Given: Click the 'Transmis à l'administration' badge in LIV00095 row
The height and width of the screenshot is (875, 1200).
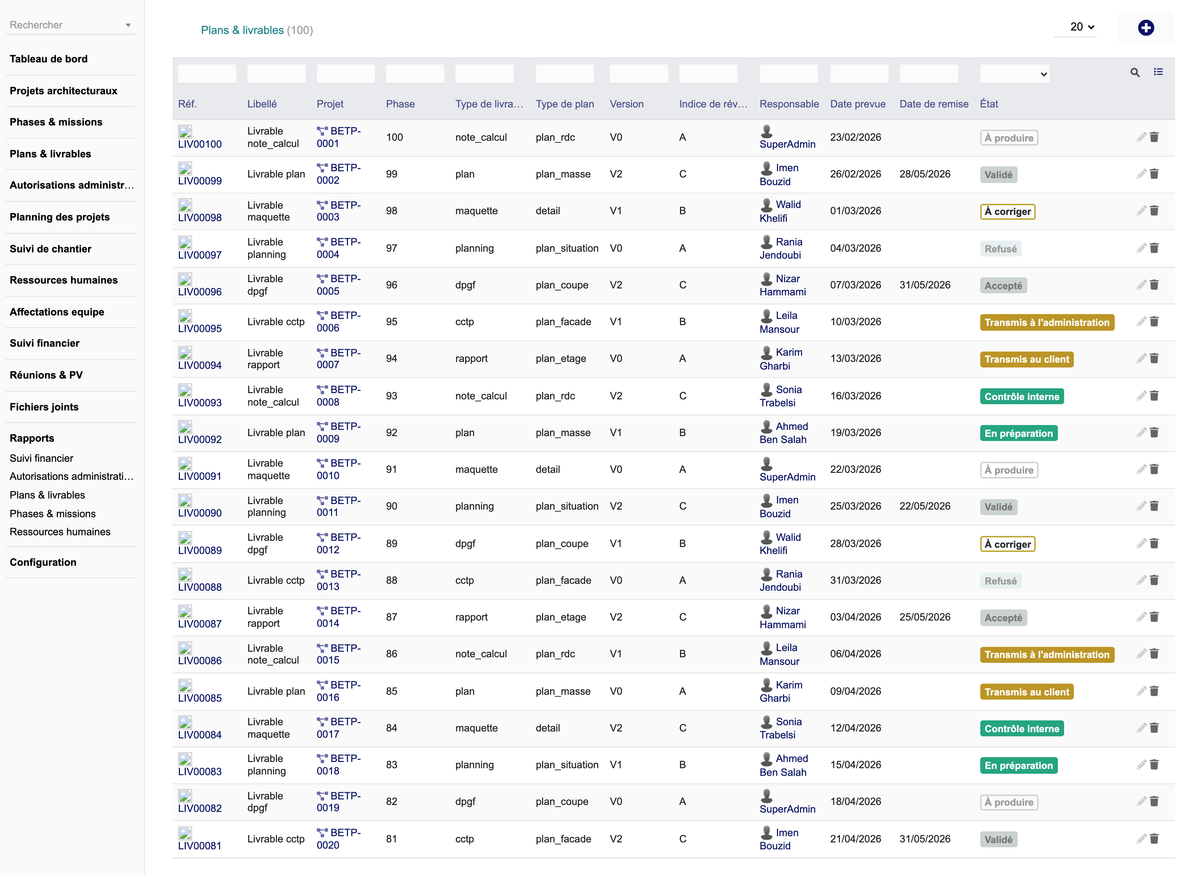Looking at the screenshot, I should tap(1047, 322).
